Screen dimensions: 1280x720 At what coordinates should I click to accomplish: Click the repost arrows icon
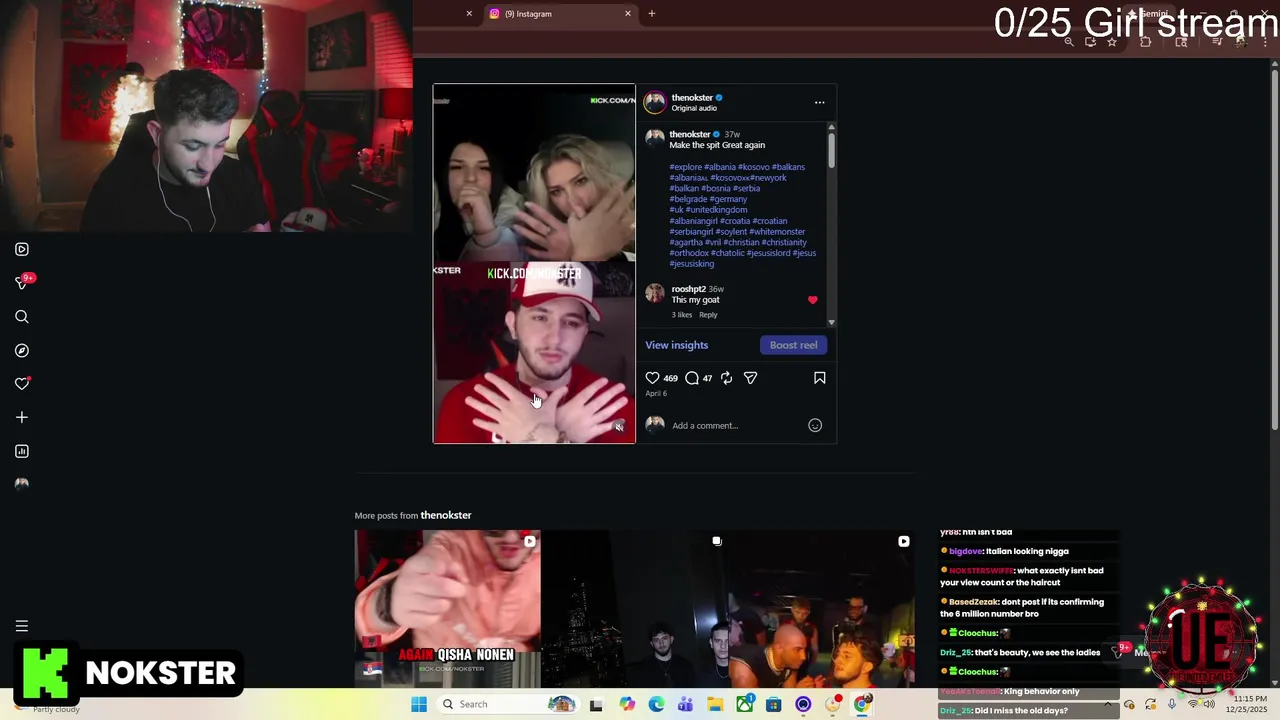(727, 378)
